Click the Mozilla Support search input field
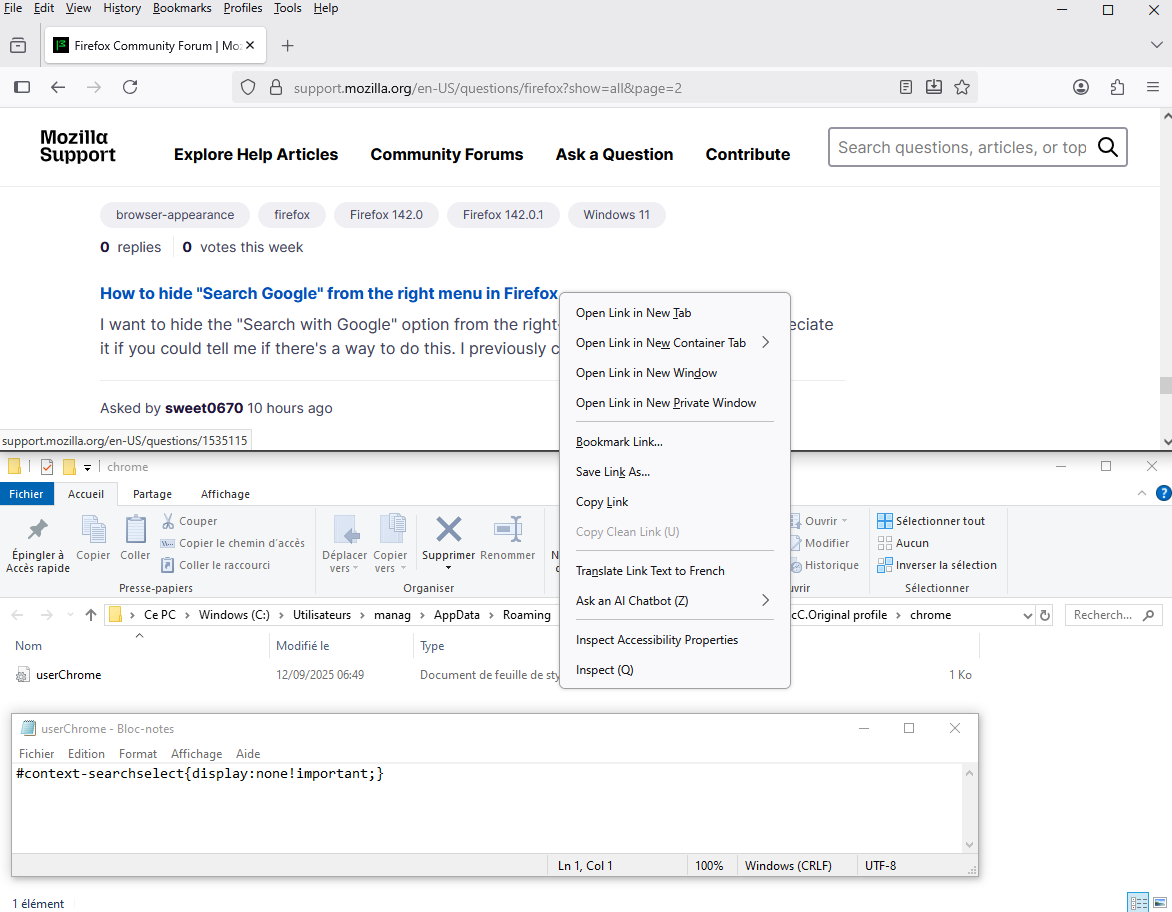 (x=960, y=147)
